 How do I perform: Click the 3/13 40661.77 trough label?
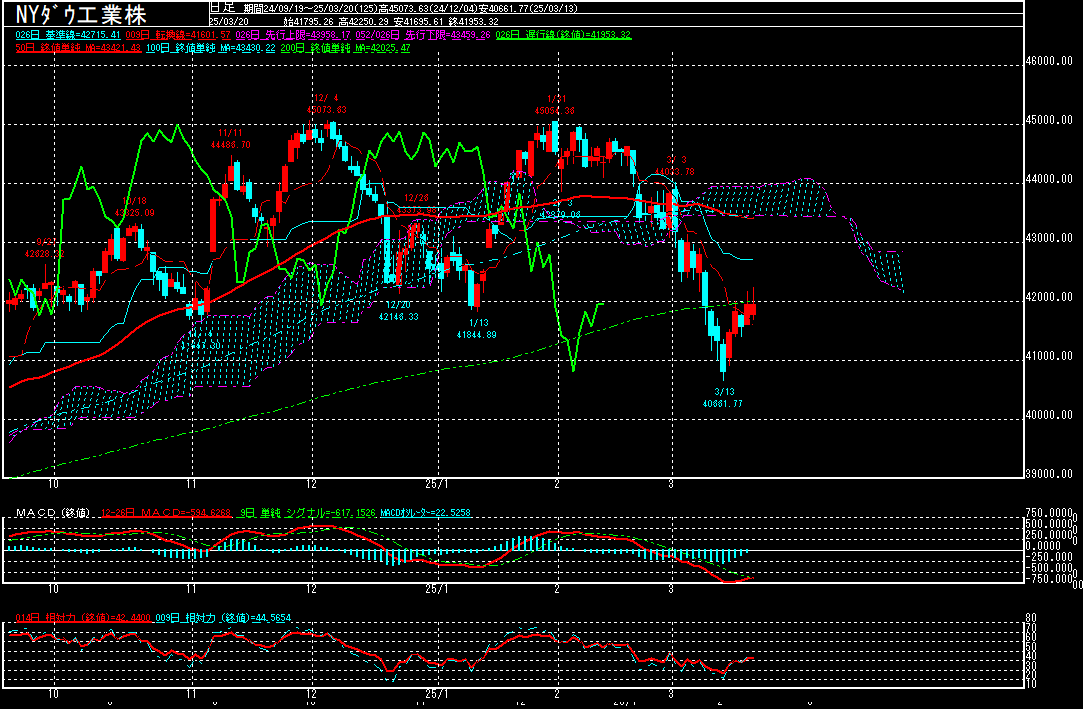pos(722,398)
